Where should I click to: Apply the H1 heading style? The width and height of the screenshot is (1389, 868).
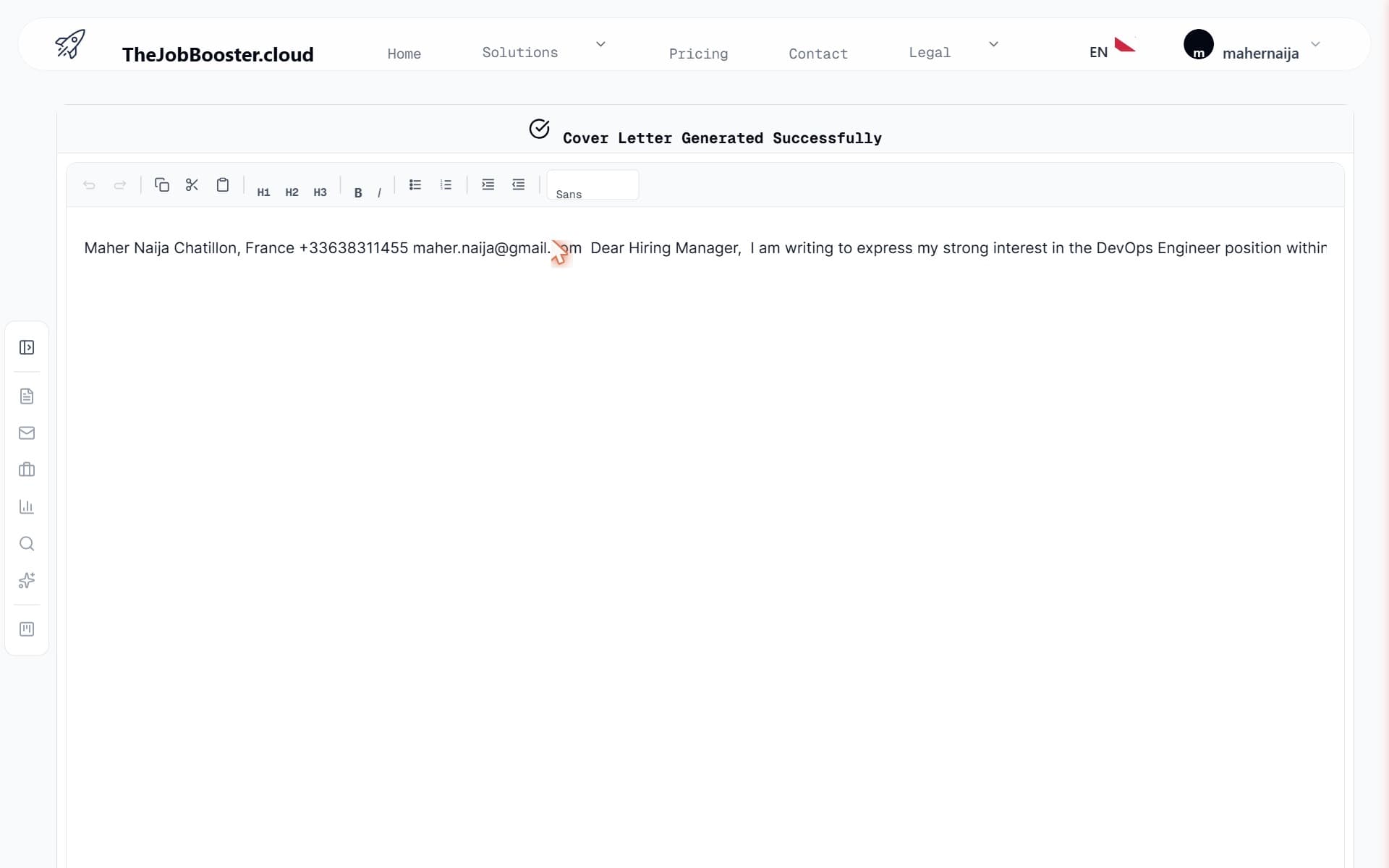coord(263,192)
